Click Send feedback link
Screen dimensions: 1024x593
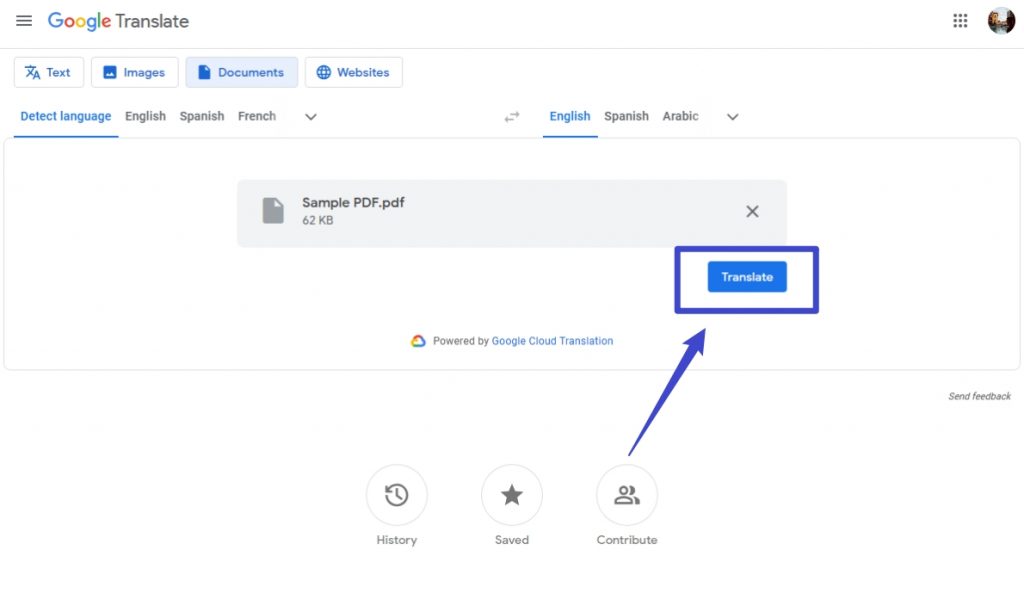click(x=979, y=396)
